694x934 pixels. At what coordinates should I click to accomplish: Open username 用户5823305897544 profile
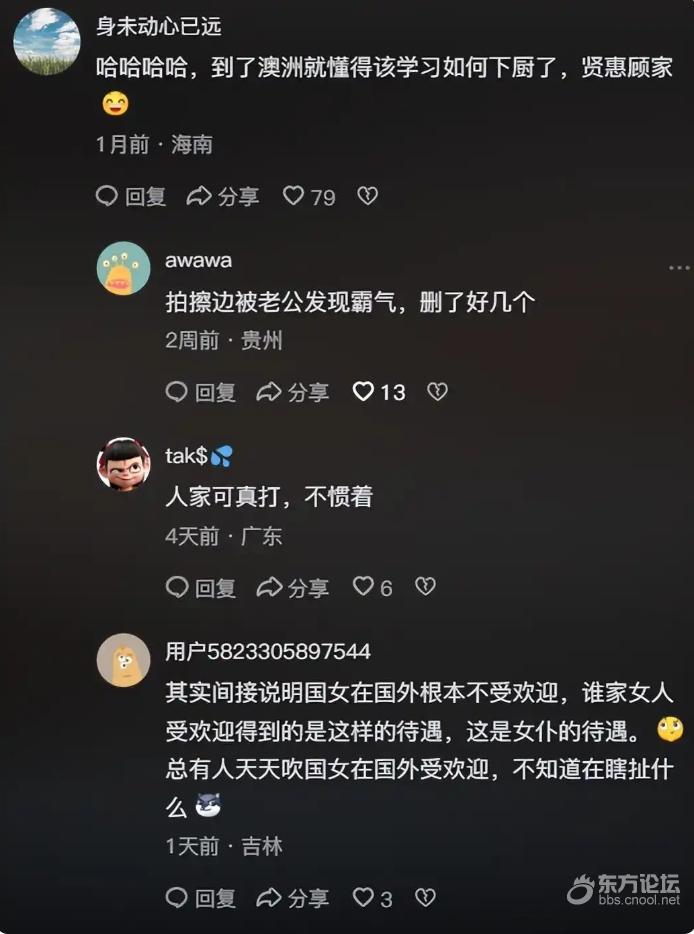pyautogui.click(x=268, y=651)
